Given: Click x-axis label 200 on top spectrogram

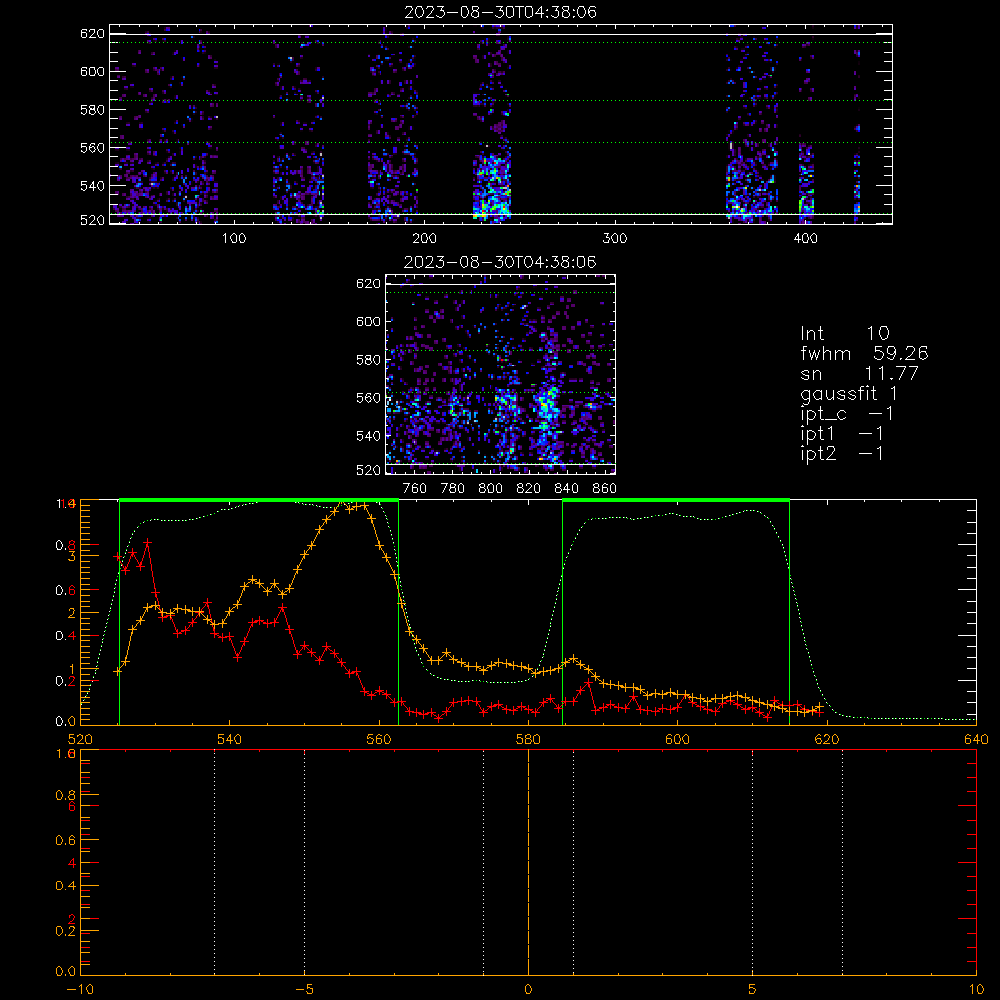Looking at the screenshot, I should click(424, 238).
